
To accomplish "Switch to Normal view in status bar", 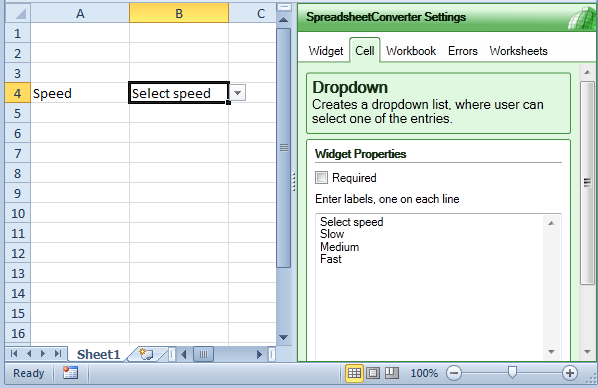I will pos(354,373).
